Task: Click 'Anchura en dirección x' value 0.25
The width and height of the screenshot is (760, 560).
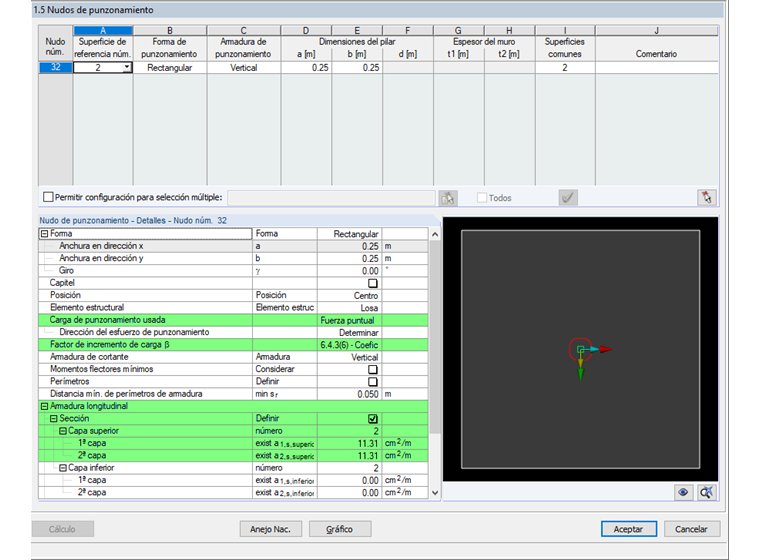Action: pos(349,246)
